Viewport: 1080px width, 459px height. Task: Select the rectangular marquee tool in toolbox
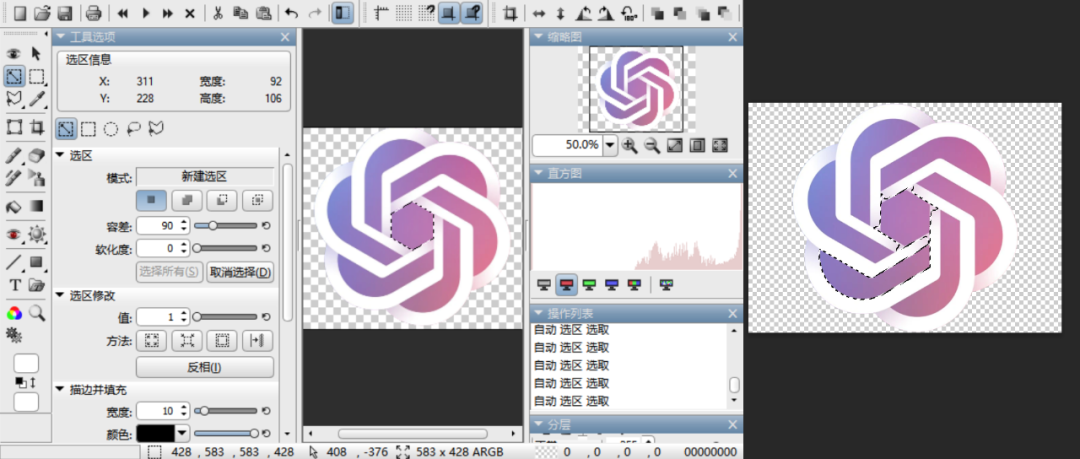tap(37, 76)
